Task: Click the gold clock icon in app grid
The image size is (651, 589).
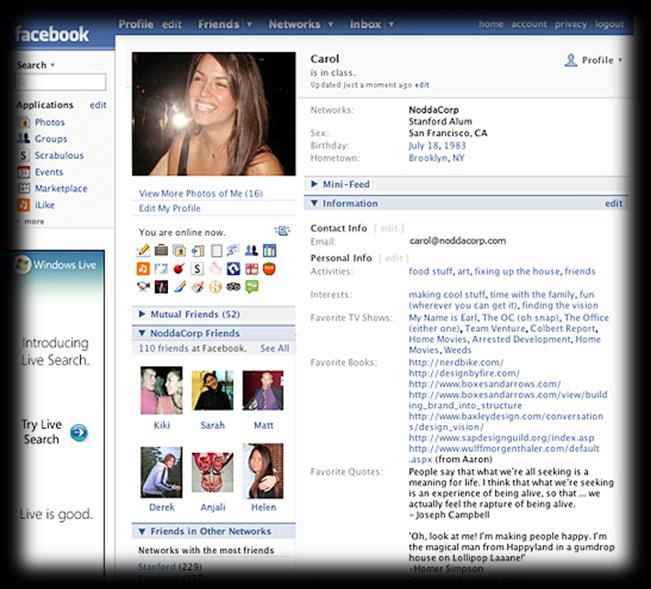Action: pyautogui.click(x=215, y=286)
